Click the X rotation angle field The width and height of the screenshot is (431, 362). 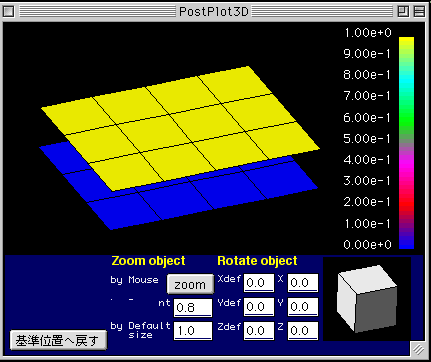point(303,283)
